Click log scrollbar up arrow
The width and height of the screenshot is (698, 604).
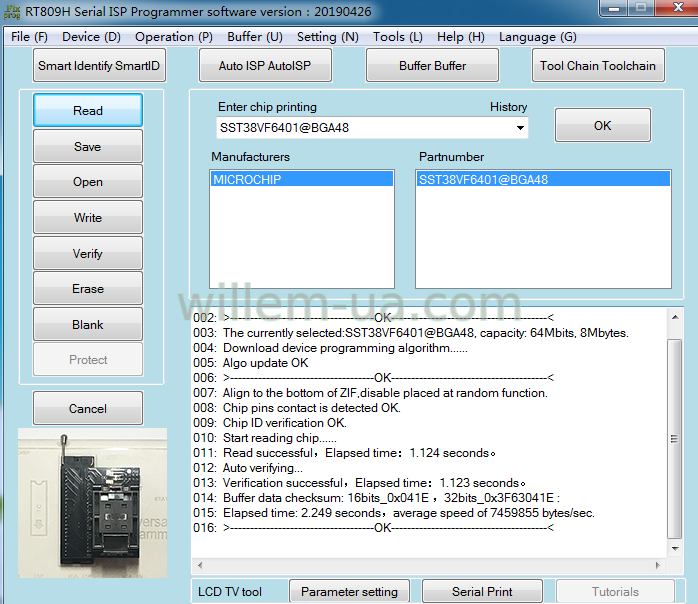click(675, 317)
